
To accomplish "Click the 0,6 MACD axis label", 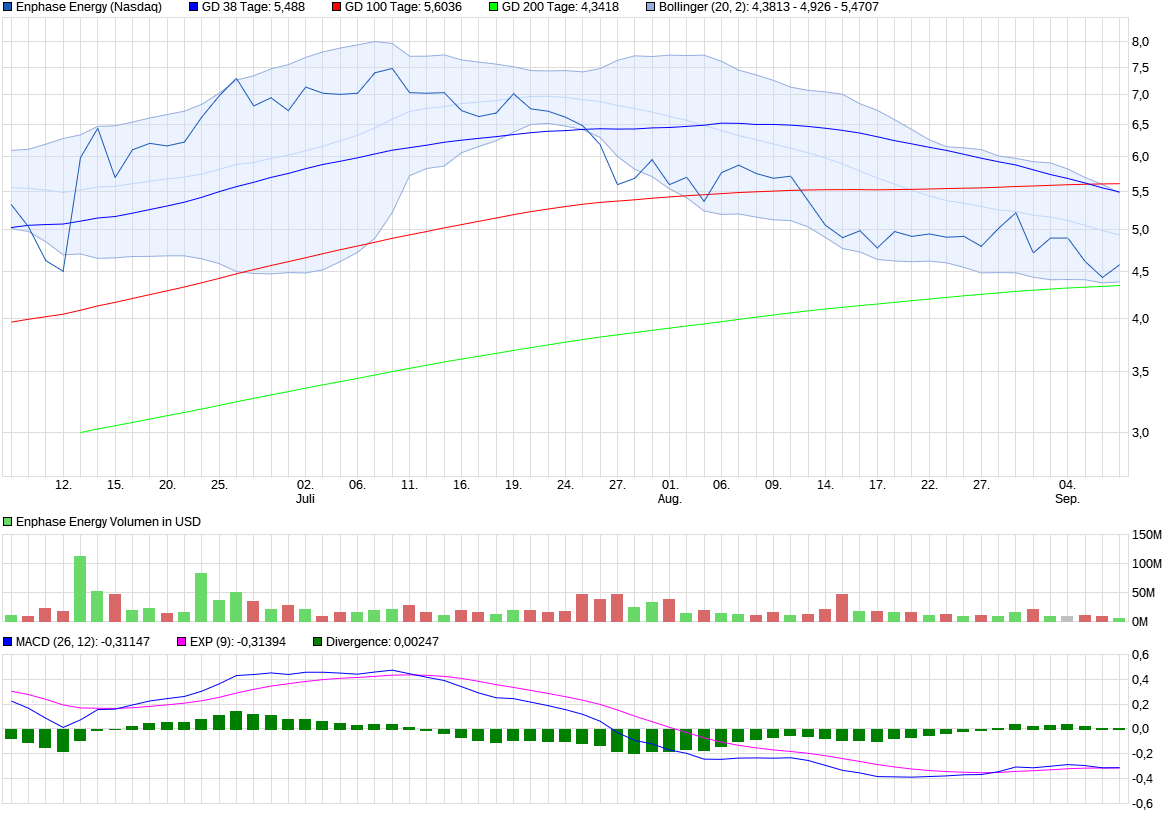I will (1140, 655).
